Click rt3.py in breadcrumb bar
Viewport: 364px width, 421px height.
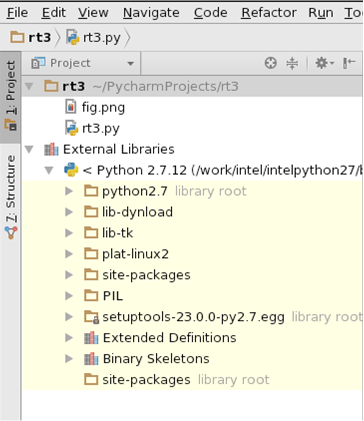coord(93,37)
